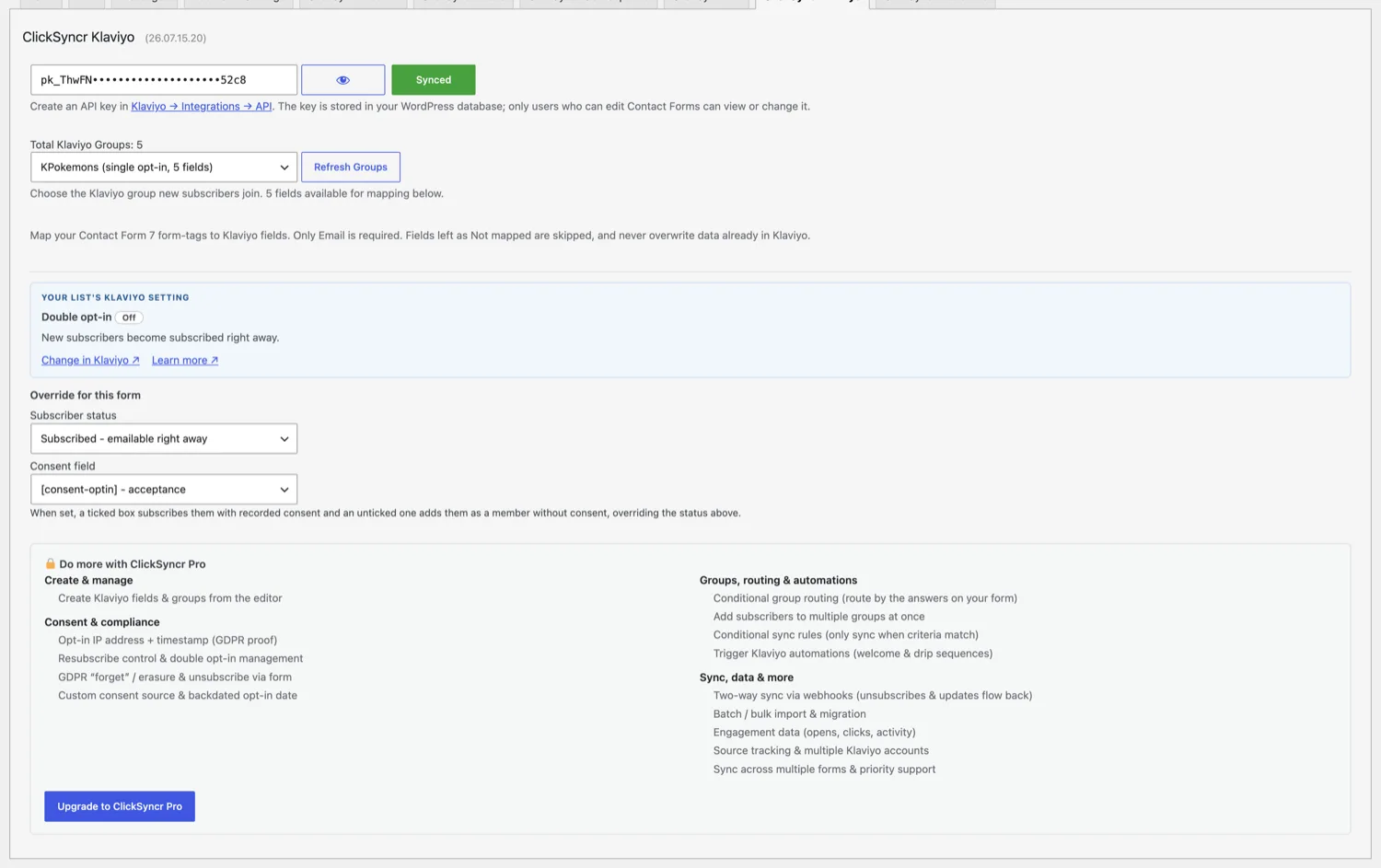
Task: Open the Klaviyo → Integrations → API link
Action: pyautogui.click(x=202, y=107)
